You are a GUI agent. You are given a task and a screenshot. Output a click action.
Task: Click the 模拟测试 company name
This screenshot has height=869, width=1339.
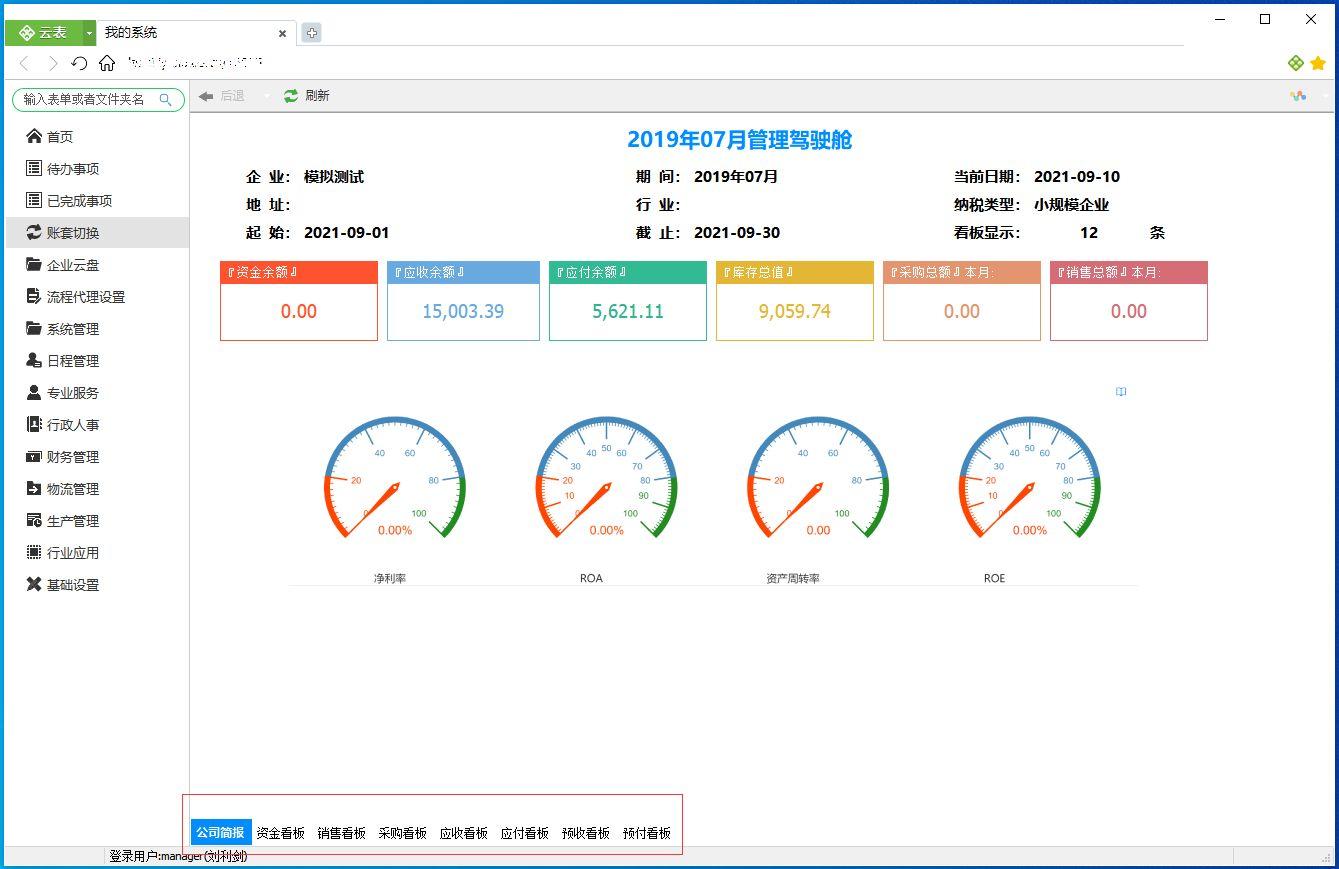coord(334,177)
